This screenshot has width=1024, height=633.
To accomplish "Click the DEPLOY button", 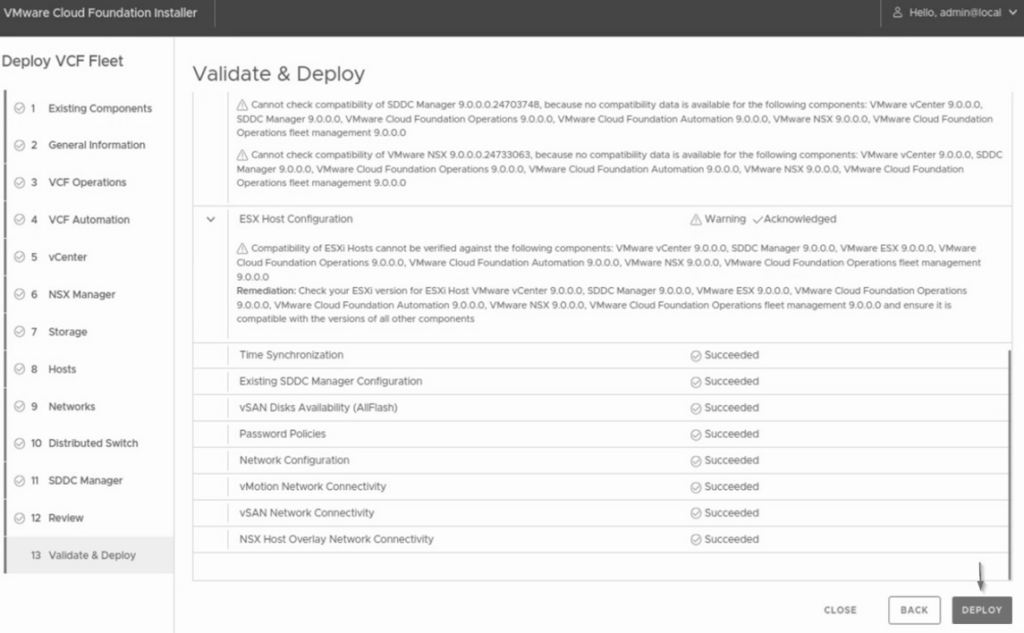I will 982,610.
